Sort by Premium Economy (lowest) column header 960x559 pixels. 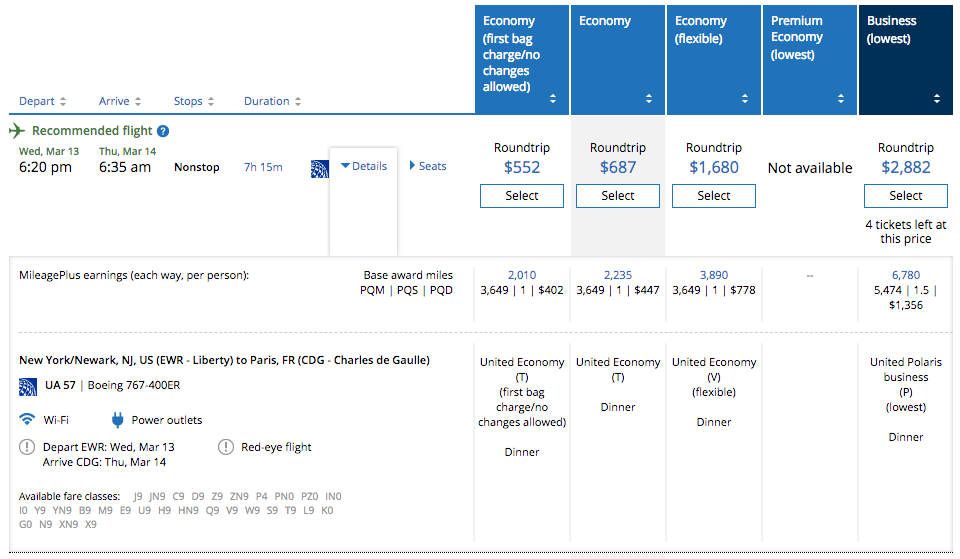coord(809,60)
